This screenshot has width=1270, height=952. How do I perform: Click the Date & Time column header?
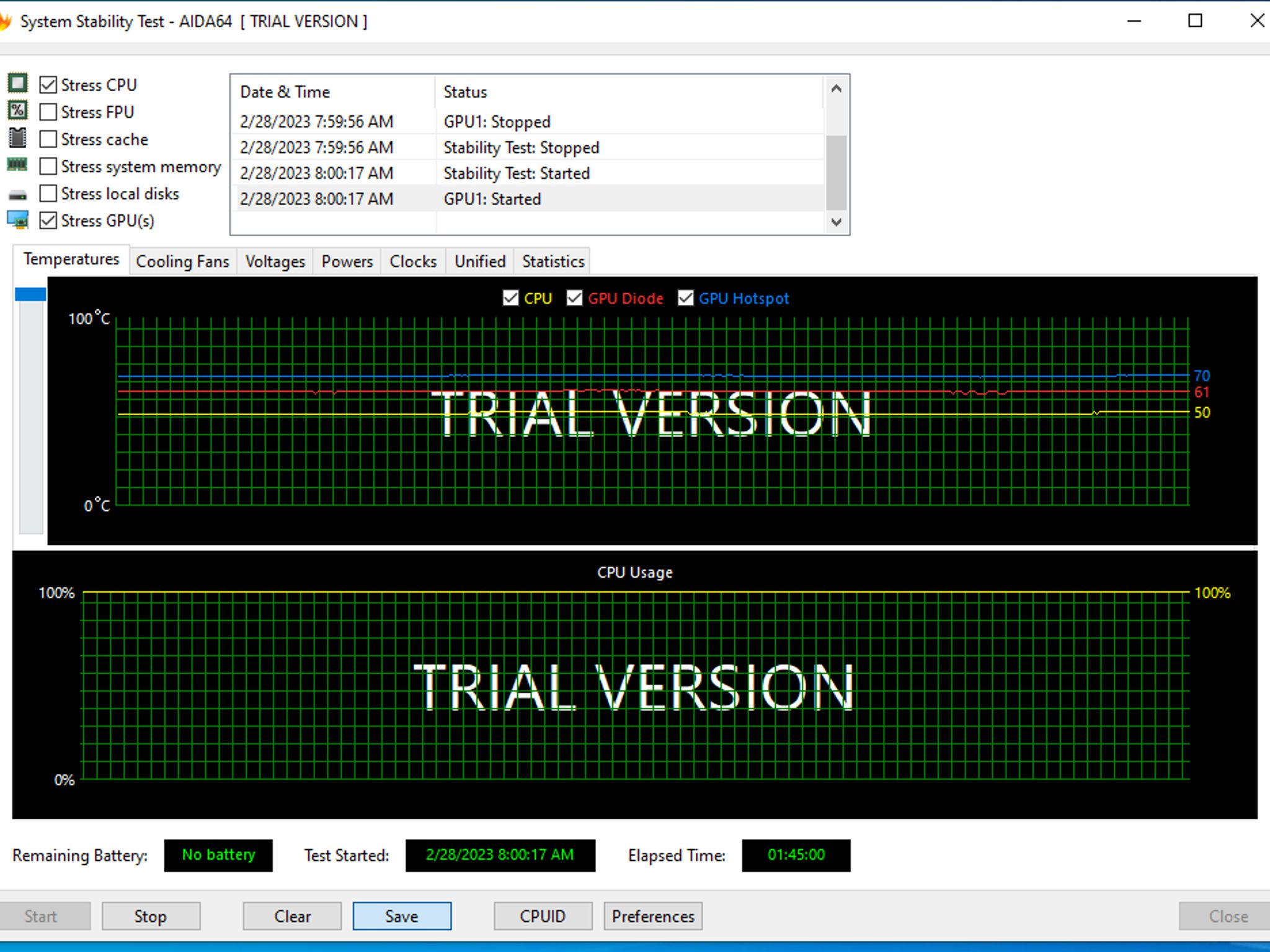pos(334,92)
